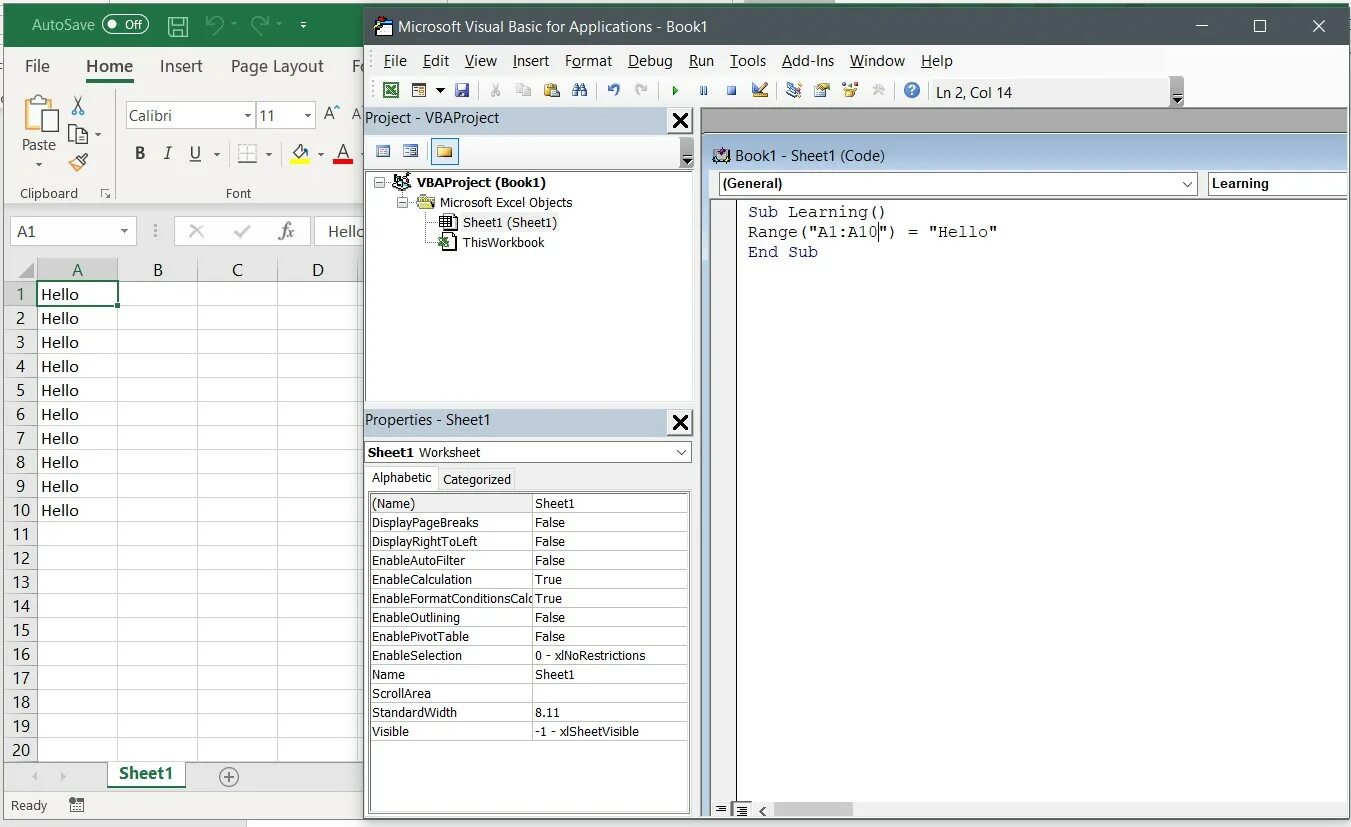
Task: Click StandardWidth property value 8.11
Action: (x=610, y=713)
